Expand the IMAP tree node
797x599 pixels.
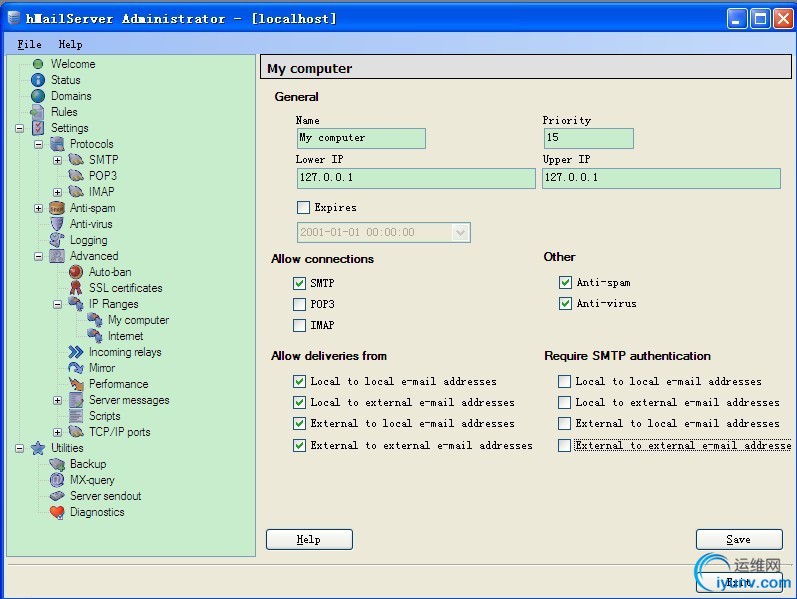pyautogui.click(x=57, y=193)
